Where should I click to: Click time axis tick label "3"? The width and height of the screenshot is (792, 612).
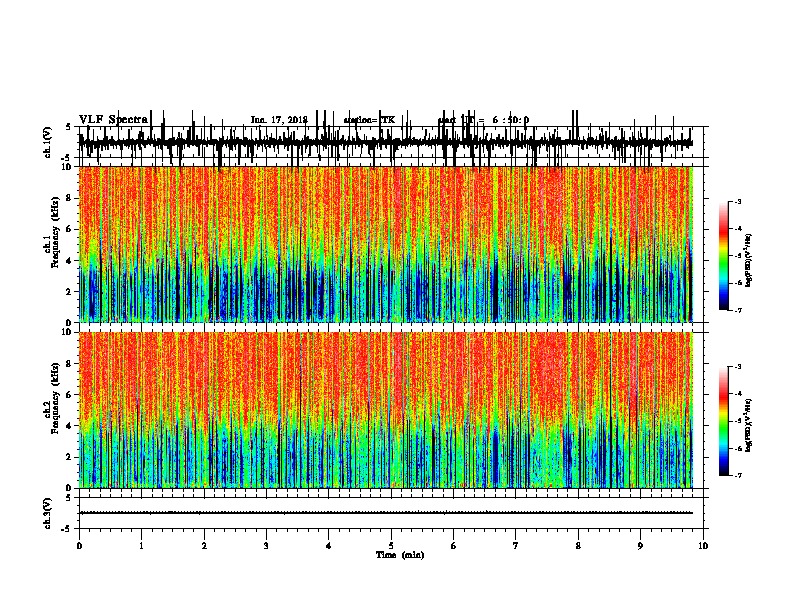(x=266, y=546)
